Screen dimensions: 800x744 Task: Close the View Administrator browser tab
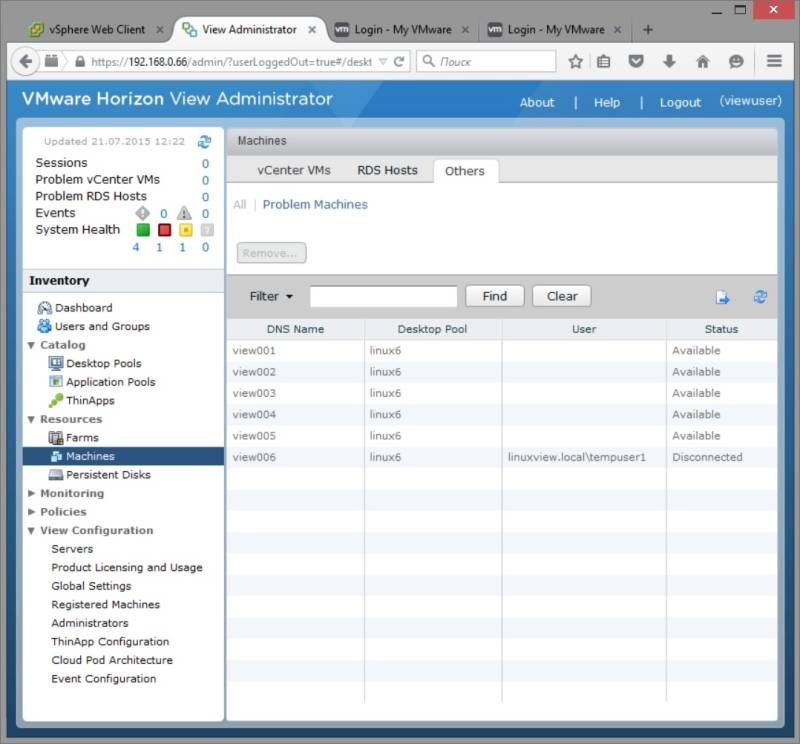pyautogui.click(x=312, y=30)
